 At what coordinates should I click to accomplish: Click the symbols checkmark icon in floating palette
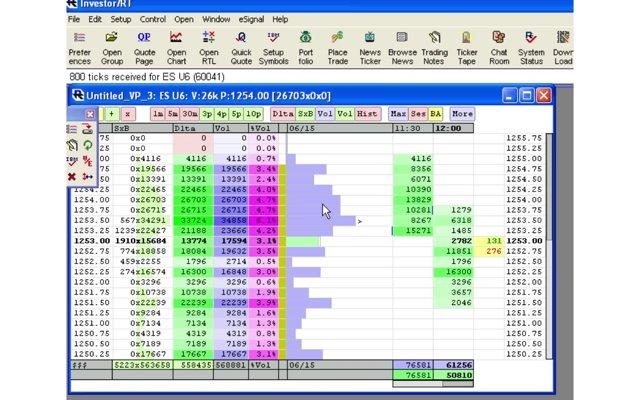[72, 161]
